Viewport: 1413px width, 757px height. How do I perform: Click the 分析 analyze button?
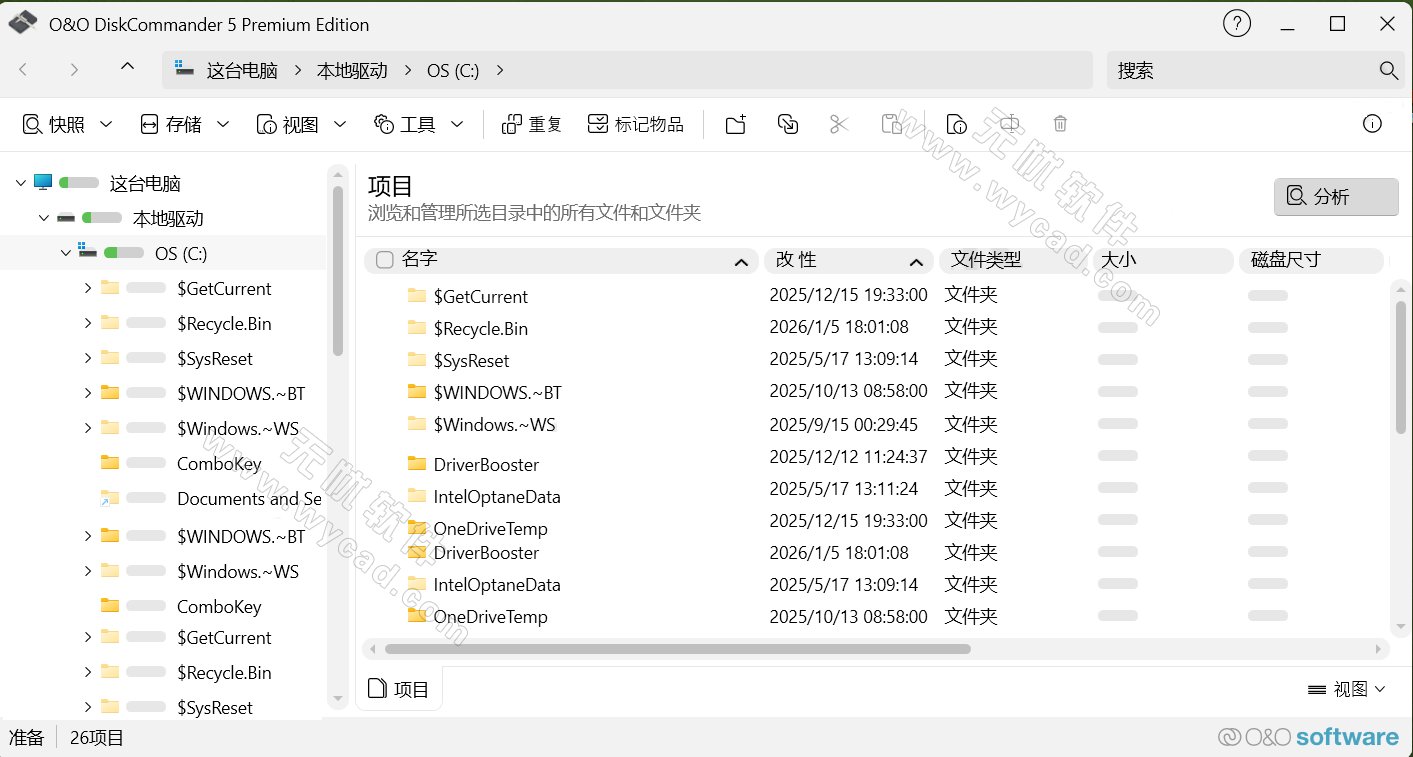1336,196
